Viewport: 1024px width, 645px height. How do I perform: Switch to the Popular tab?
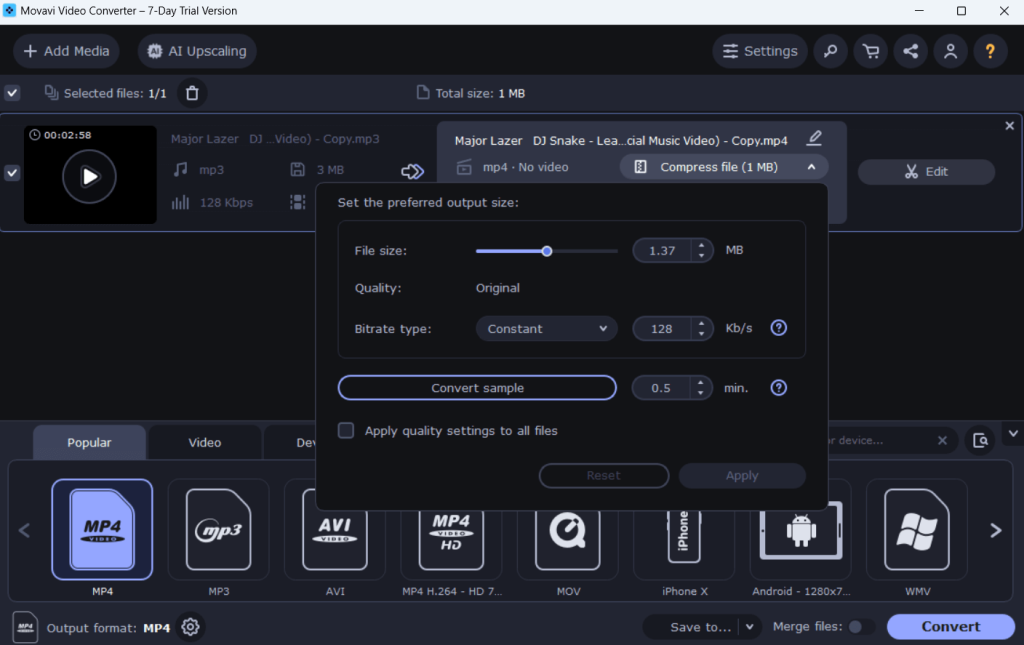(x=89, y=442)
